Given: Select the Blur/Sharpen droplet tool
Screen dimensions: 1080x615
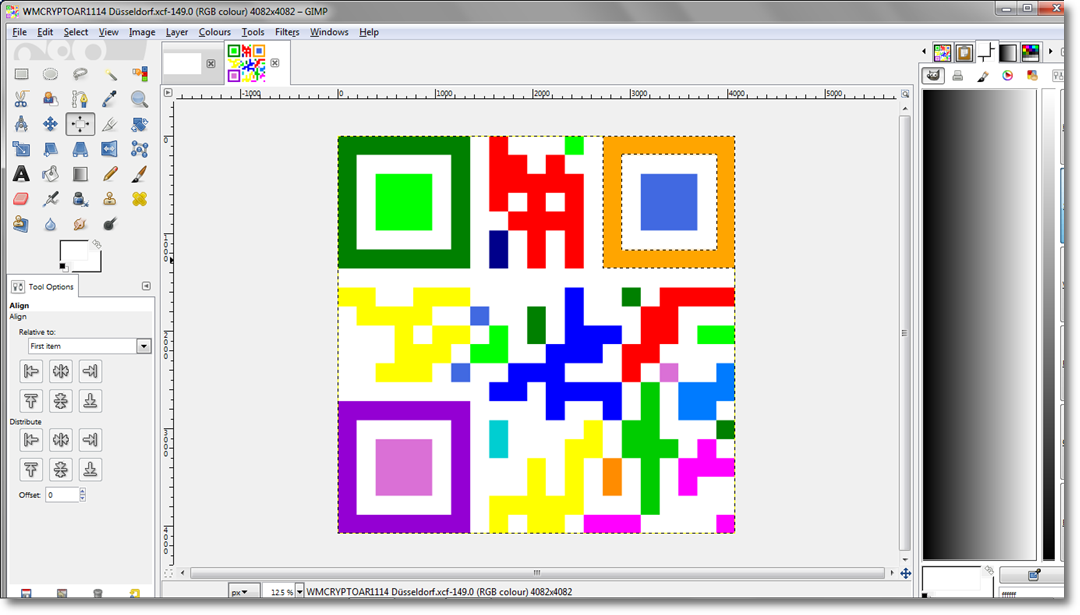Looking at the screenshot, I should click(50, 224).
